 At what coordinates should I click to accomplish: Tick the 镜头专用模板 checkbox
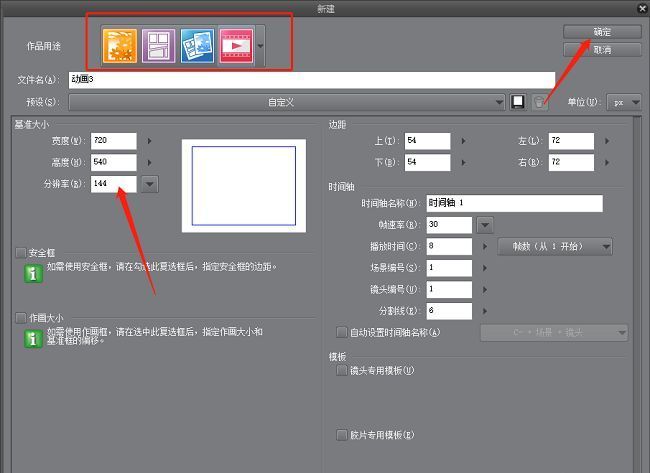[342, 370]
